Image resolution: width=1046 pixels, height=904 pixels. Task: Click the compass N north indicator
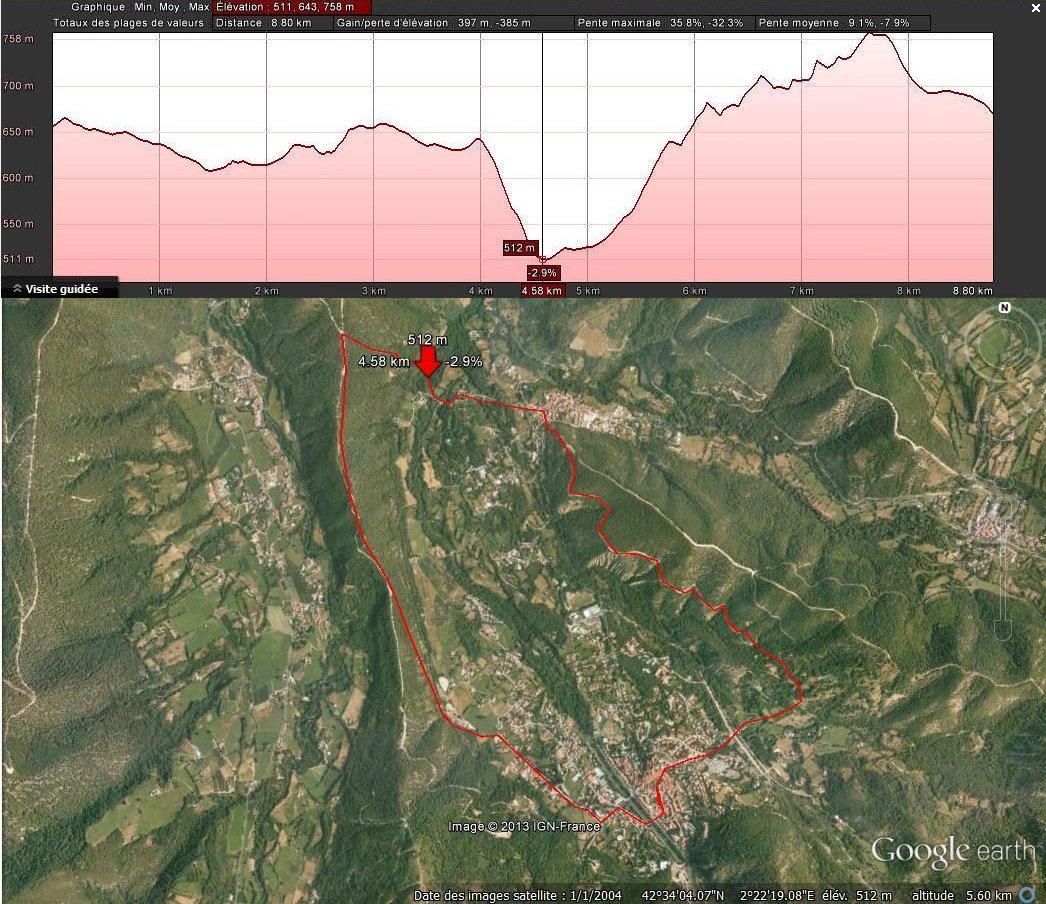[x=1004, y=308]
